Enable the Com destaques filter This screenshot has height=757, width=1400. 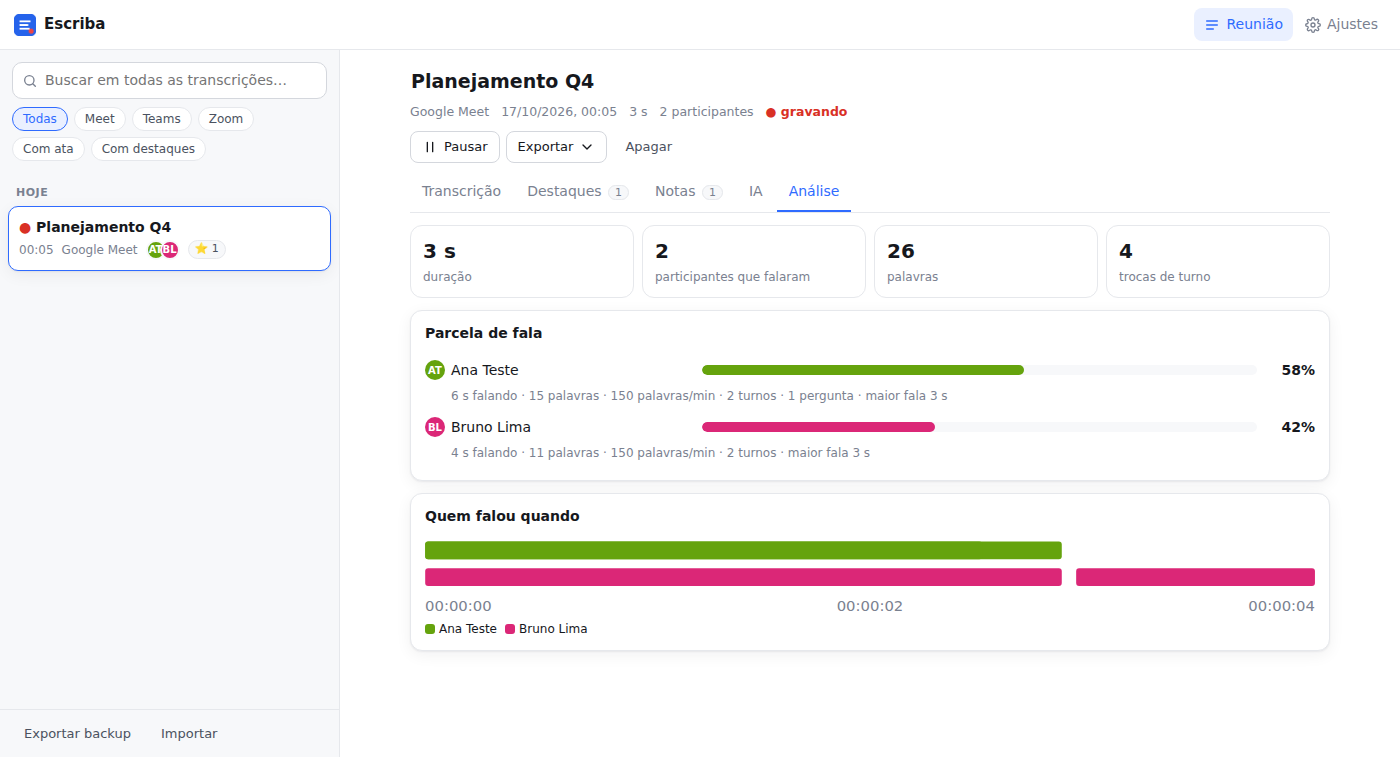click(148, 149)
